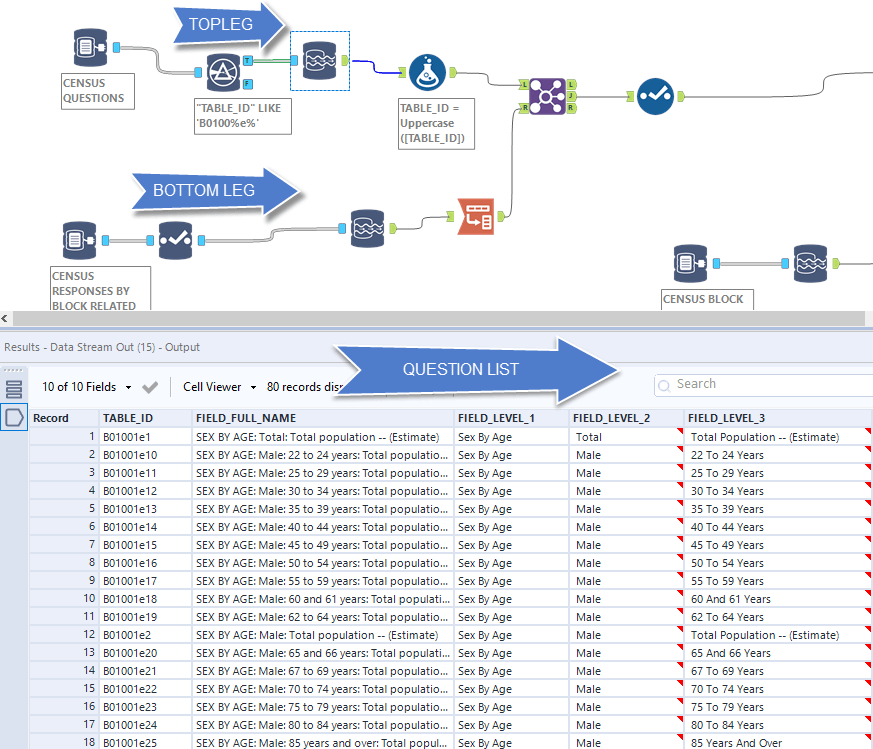Select the Browse tool feeding the Transpose tool
Screen dimensions: 873x749
[367, 229]
